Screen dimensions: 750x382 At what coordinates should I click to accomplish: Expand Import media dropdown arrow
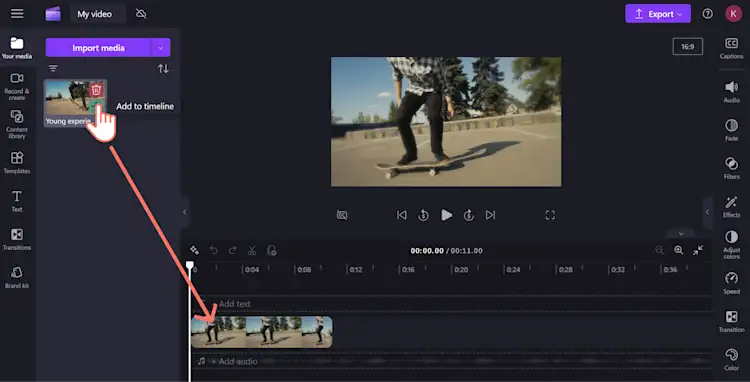pyautogui.click(x=161, y=48)
